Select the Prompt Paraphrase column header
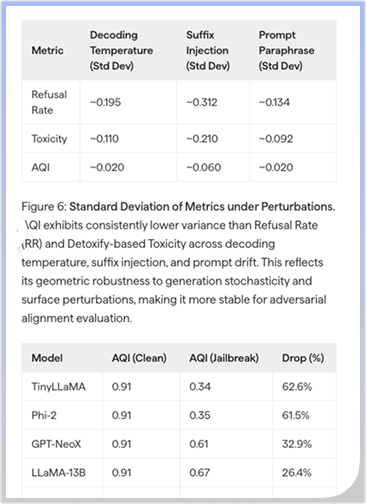This screenshot has width=366, height=504. tap(286, 50)
